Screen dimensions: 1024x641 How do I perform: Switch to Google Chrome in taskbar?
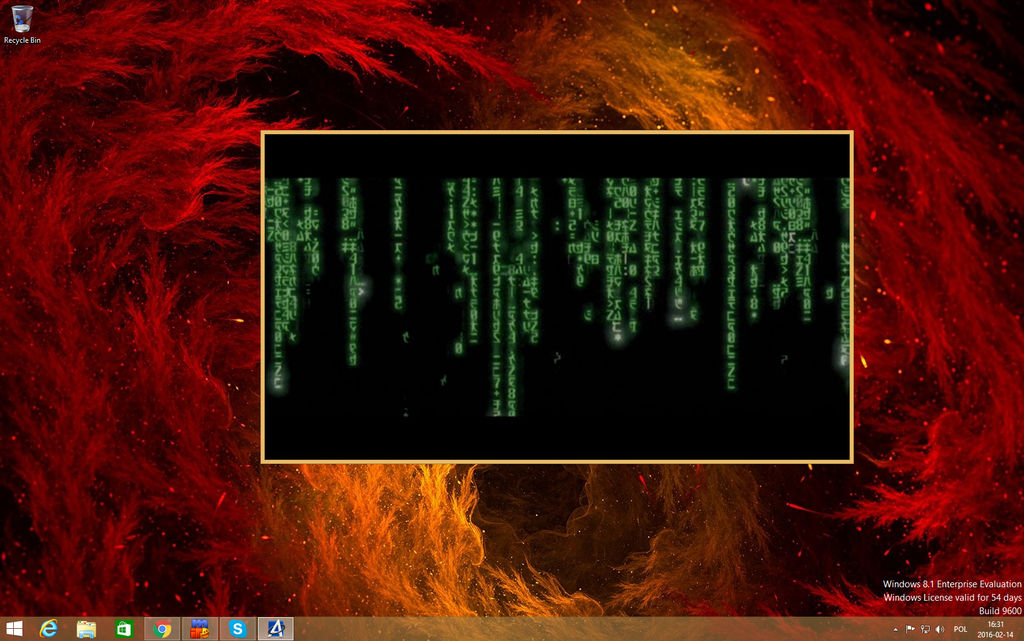click(162, 629)
